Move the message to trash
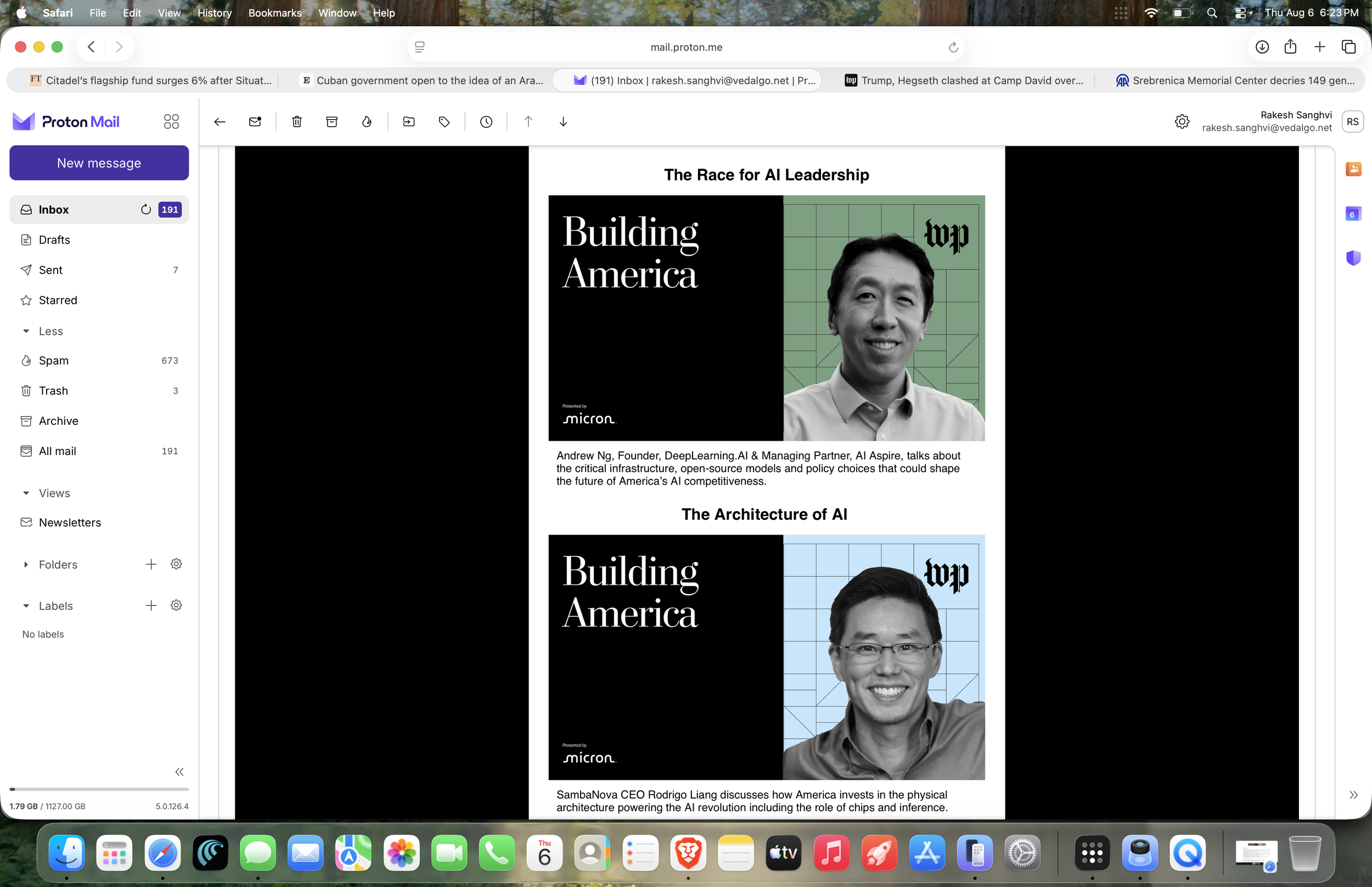1372x887 pixels. coord(296,121)
